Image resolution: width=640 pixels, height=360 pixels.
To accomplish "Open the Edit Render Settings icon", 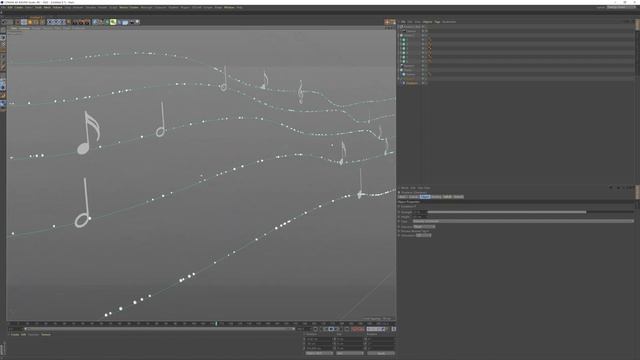I will tap(87, 22).
